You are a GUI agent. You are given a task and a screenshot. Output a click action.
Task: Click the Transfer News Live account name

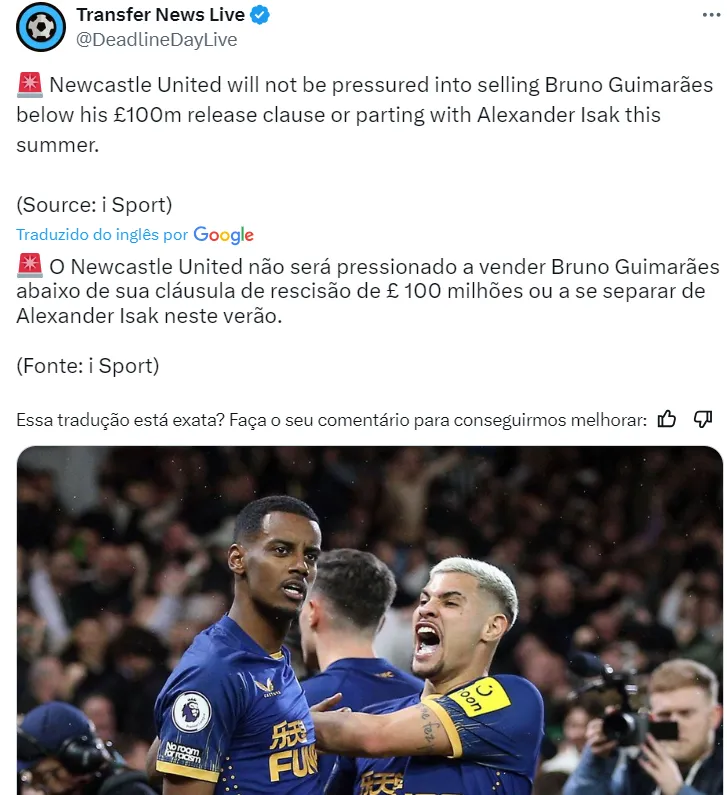[161, 15]
